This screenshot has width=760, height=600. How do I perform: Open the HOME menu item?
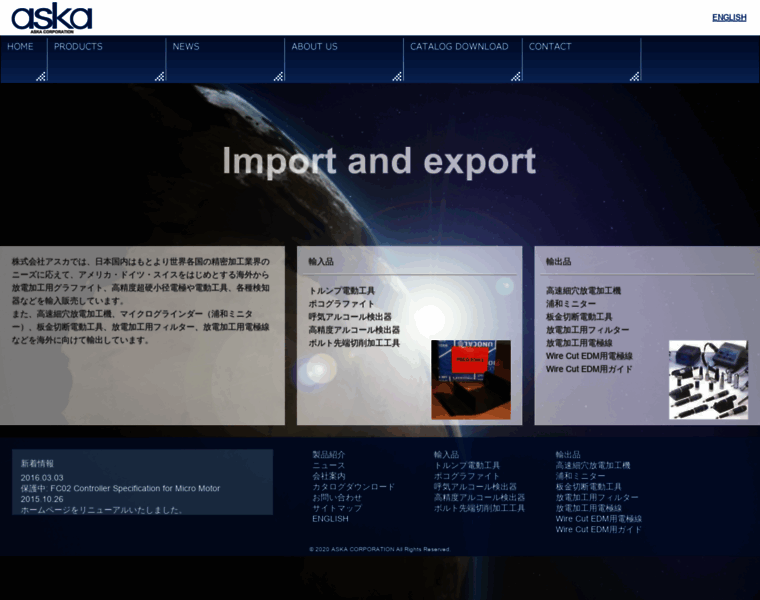pos(24,60)
